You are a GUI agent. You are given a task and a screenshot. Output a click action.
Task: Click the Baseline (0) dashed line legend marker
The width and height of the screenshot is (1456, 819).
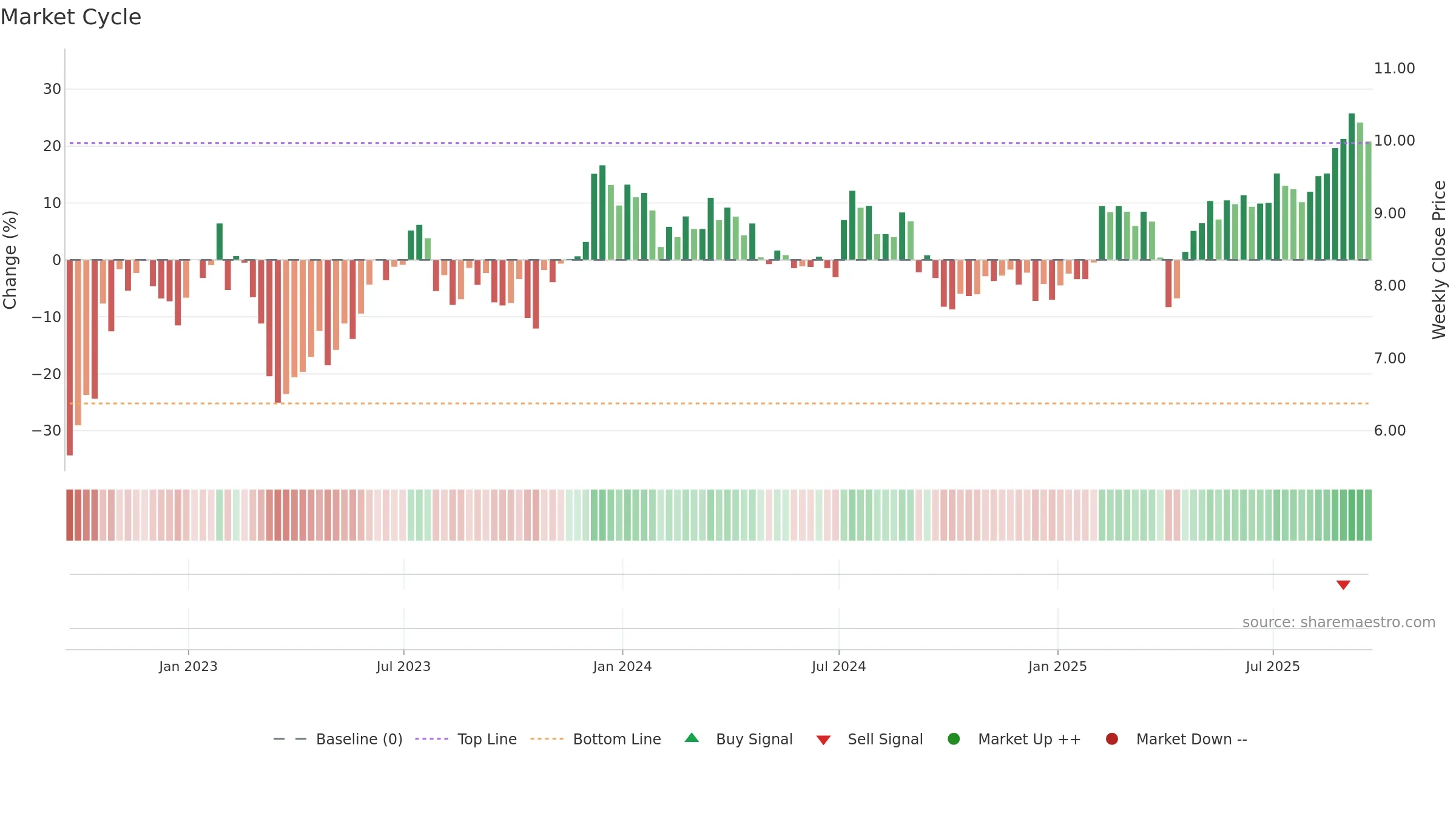click(x=290, y=739)
